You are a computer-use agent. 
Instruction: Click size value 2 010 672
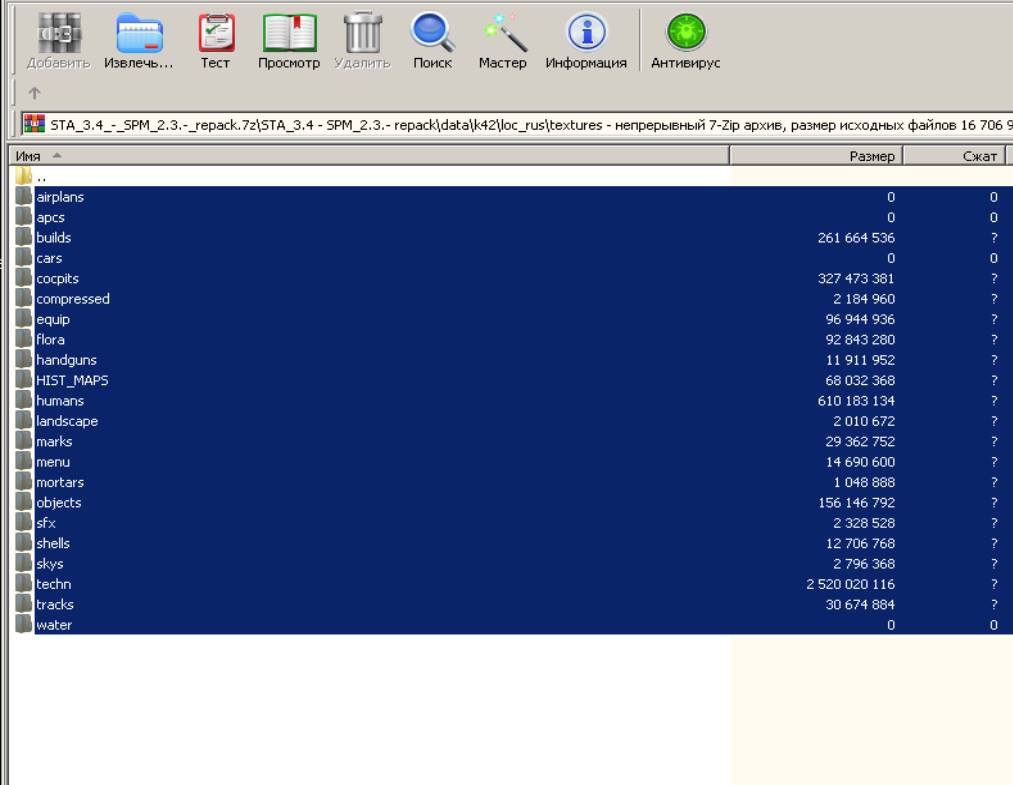click(864, 421)
